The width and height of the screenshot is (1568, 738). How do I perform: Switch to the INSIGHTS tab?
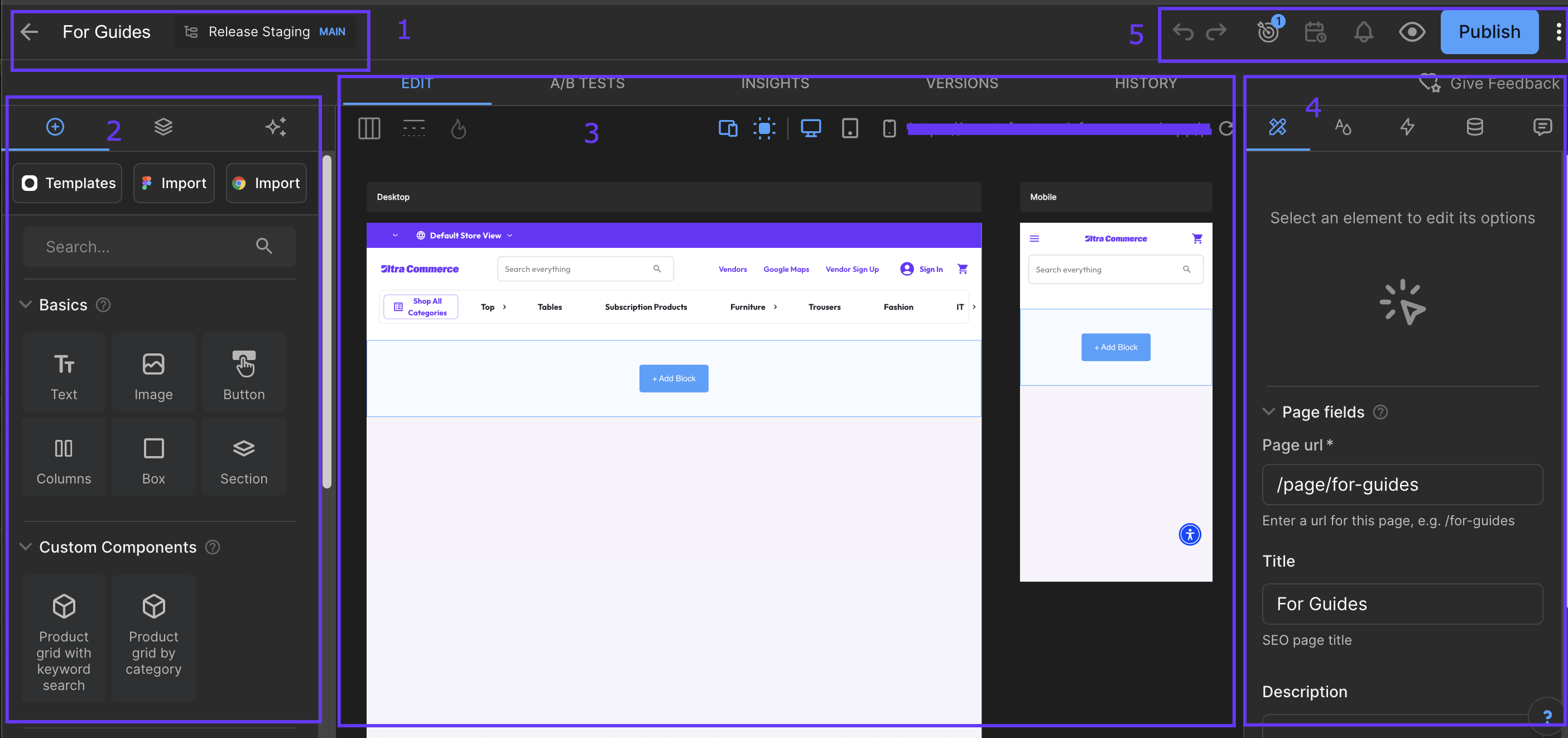tap(775, 83)
